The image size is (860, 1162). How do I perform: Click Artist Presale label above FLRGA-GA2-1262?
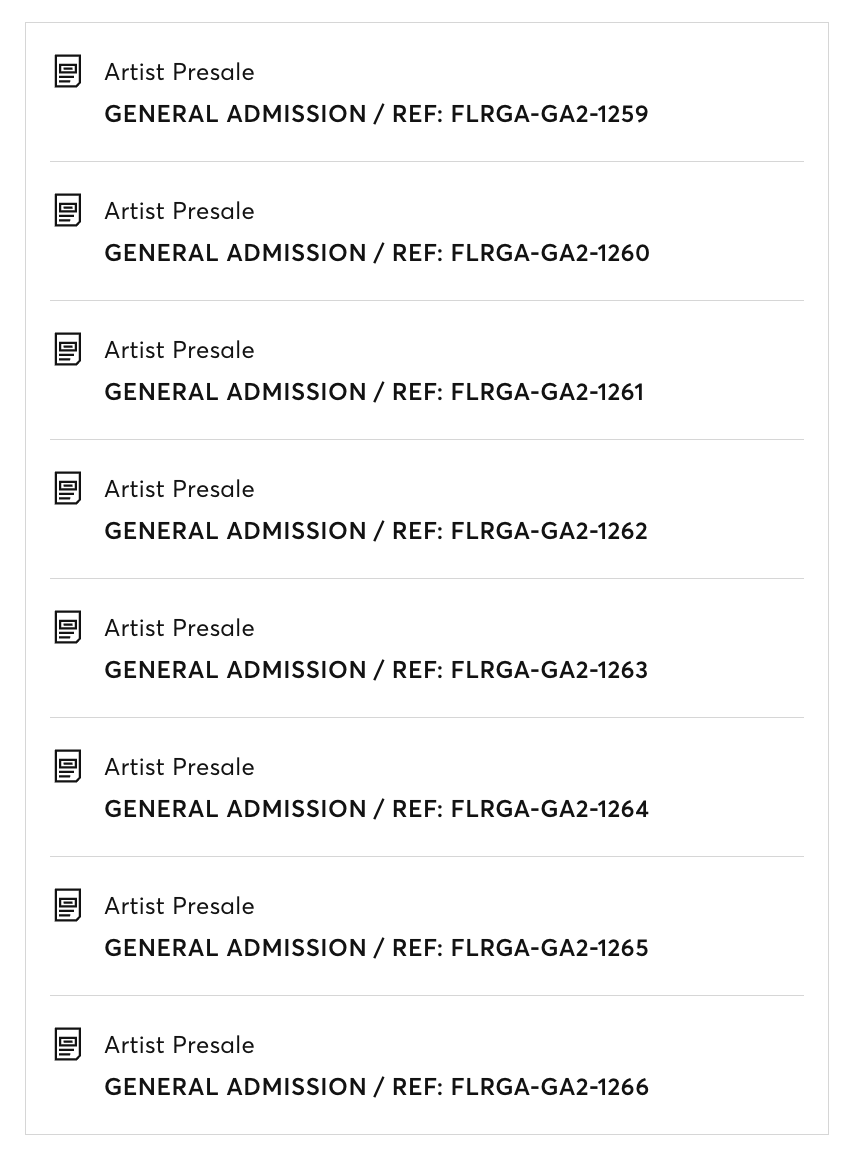(179, 489)
